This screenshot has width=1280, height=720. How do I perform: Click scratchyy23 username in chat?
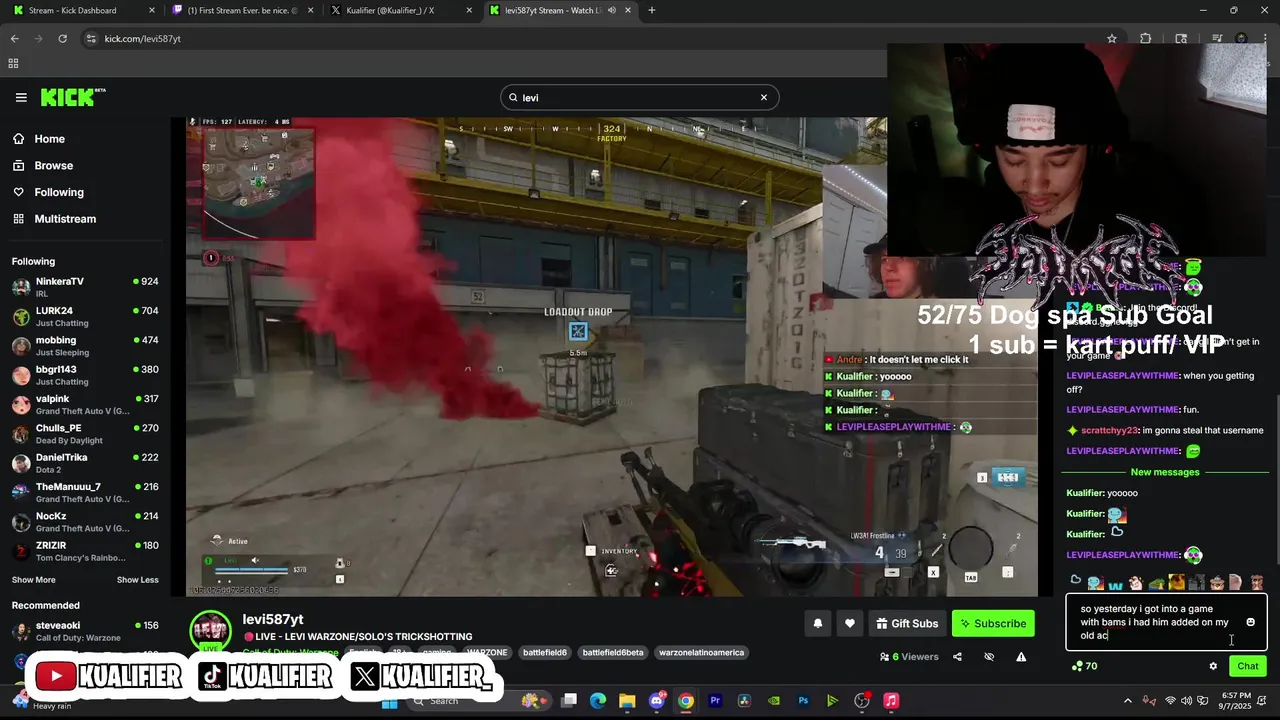[x=1110, y=430]
